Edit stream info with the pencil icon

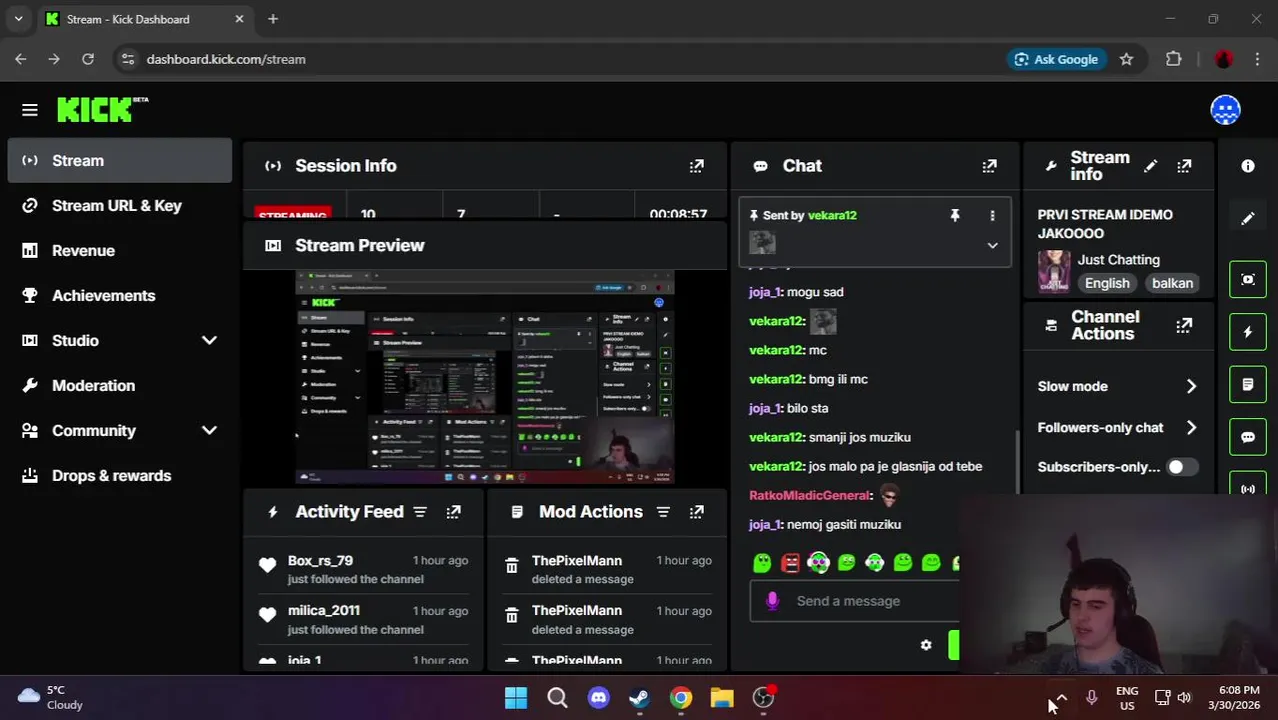(x=1151, y=166)
